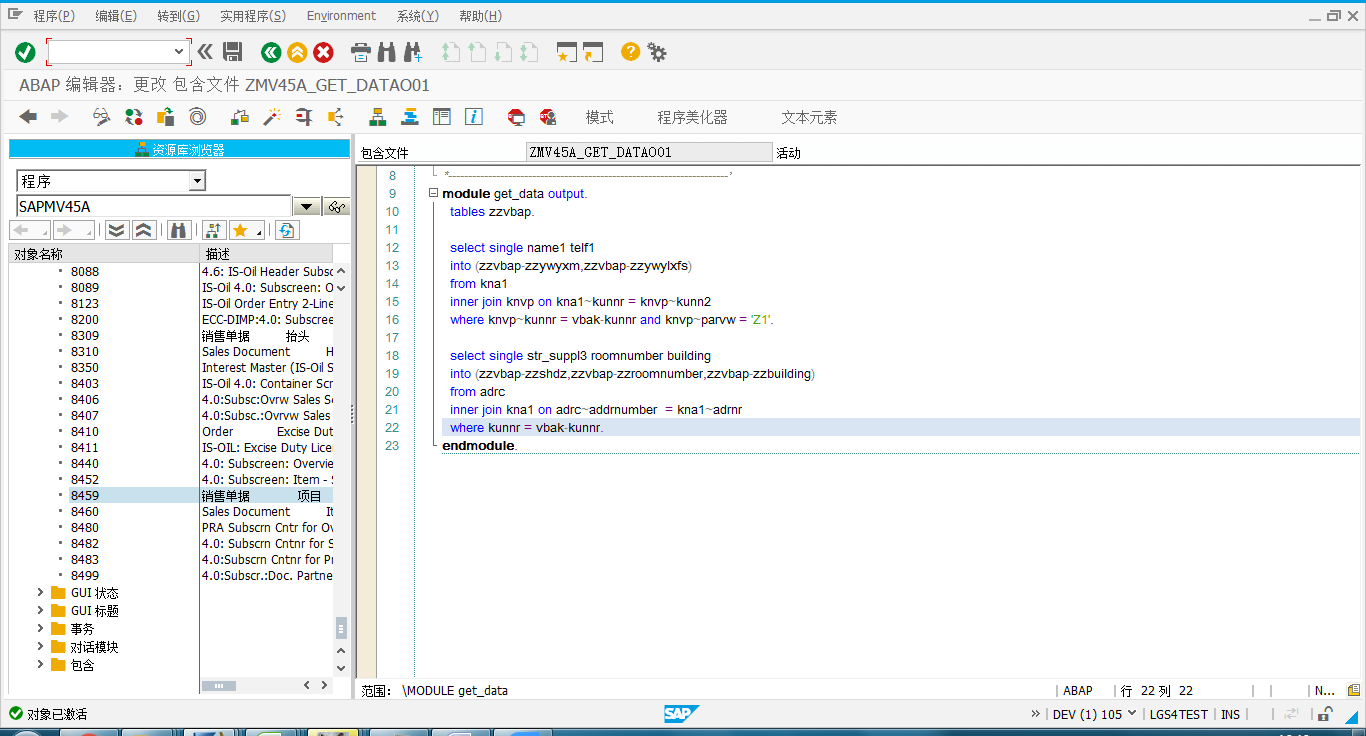Expand the 对话模块 folder
This screenshot has width=1366, height=736.
pyautogui.click(x=40, y=647)
